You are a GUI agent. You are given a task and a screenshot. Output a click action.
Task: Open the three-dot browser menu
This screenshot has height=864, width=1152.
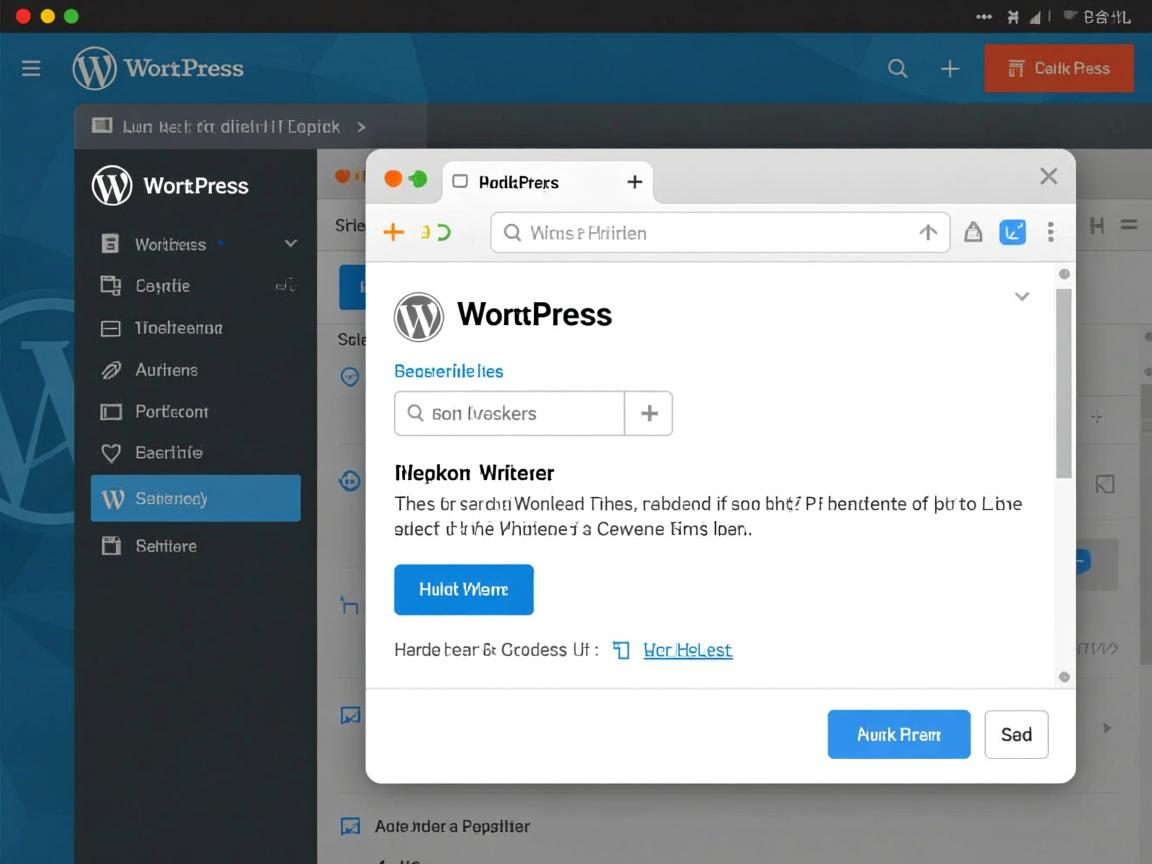(x=1051, y=231)
